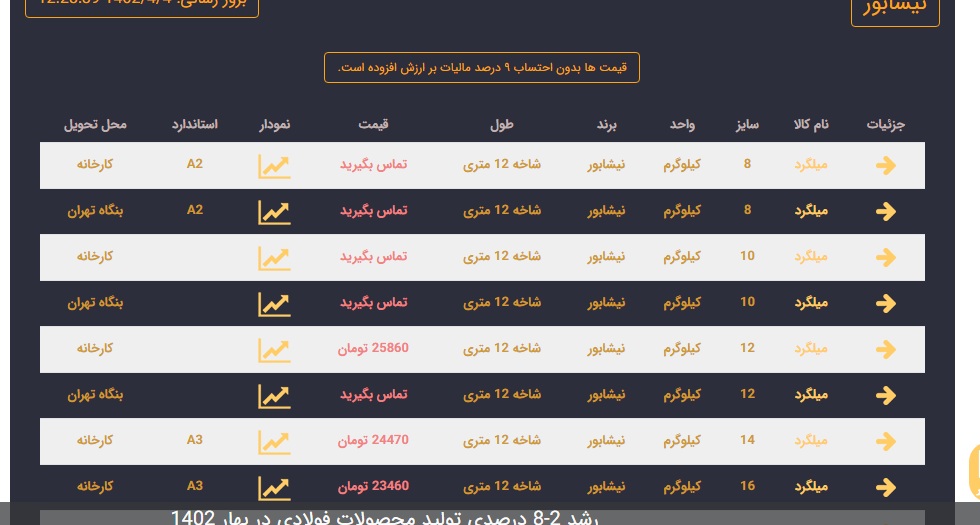Show price chart for size 14 rebar
This screenshot has height=525, width=980.
point(274,441)
